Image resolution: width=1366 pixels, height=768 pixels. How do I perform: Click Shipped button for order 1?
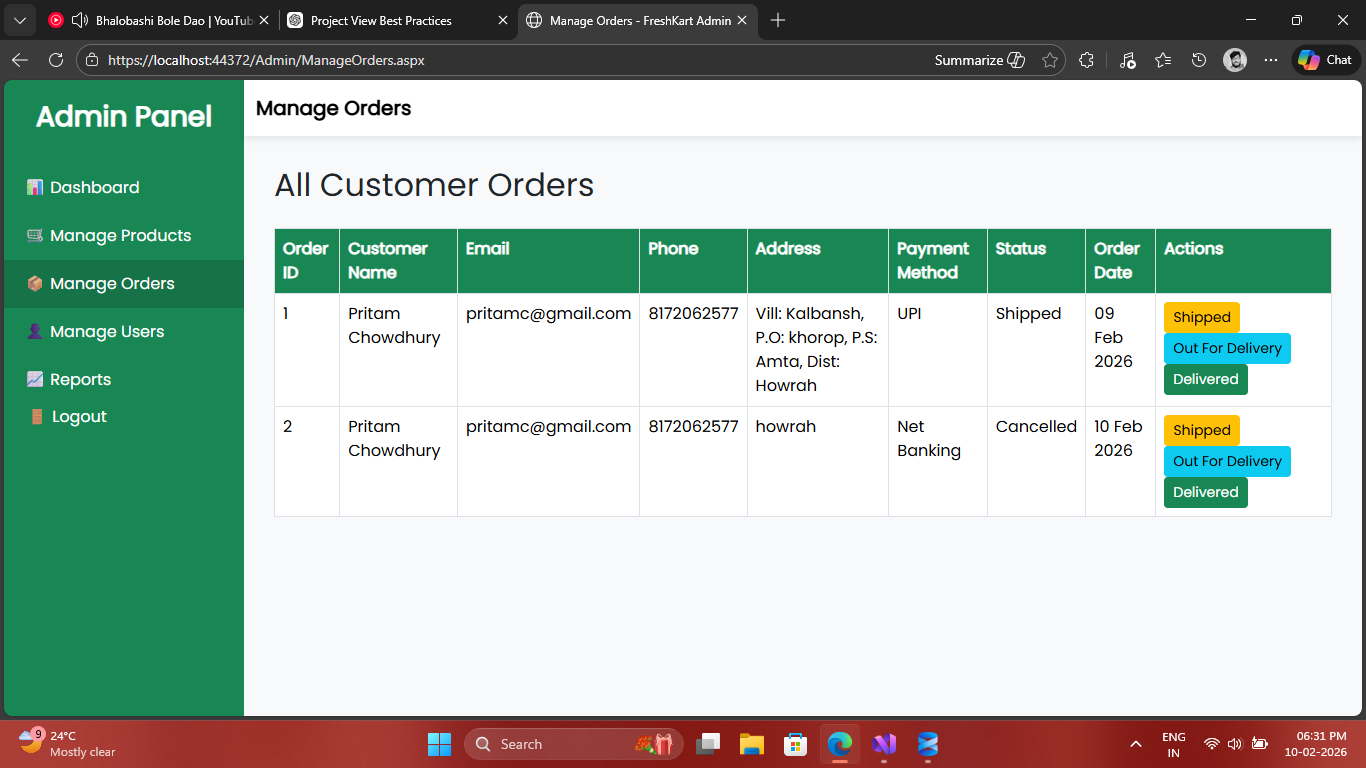pos(1201,317)
